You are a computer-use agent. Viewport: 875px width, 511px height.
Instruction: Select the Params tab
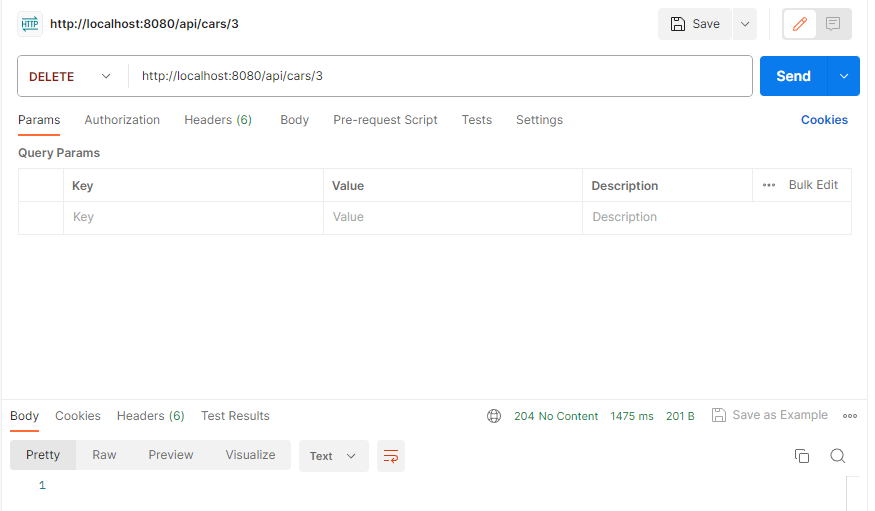39,120
